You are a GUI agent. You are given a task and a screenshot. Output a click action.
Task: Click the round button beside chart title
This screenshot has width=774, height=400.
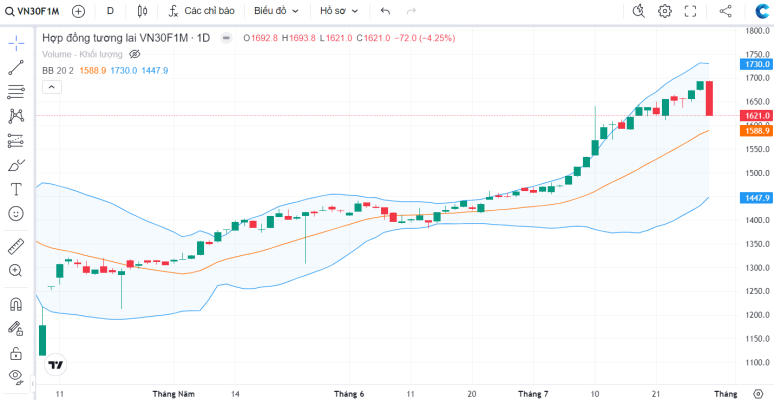pyautogui.click(x=226, y=38)
